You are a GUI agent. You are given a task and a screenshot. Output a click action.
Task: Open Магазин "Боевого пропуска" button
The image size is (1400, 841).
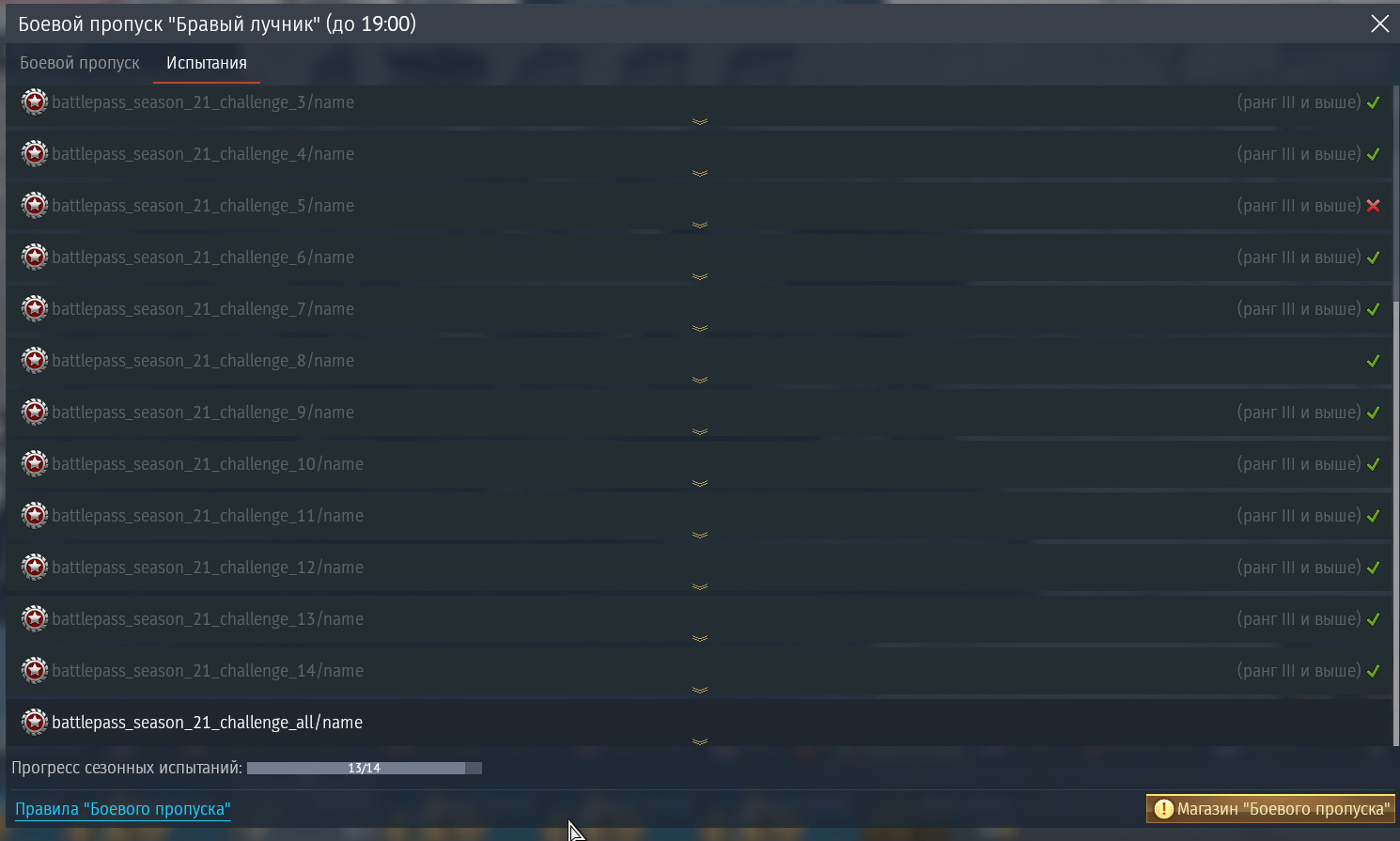pos(1270,809)
